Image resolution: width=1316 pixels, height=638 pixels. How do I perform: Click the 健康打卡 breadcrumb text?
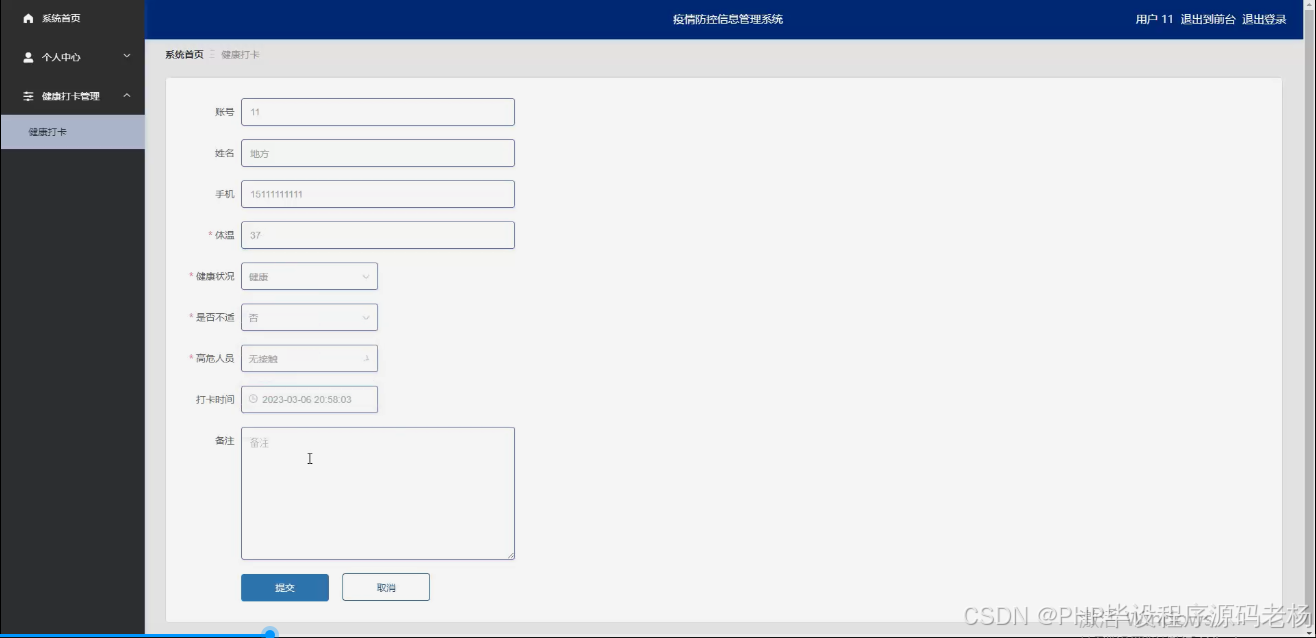point(240,54)
